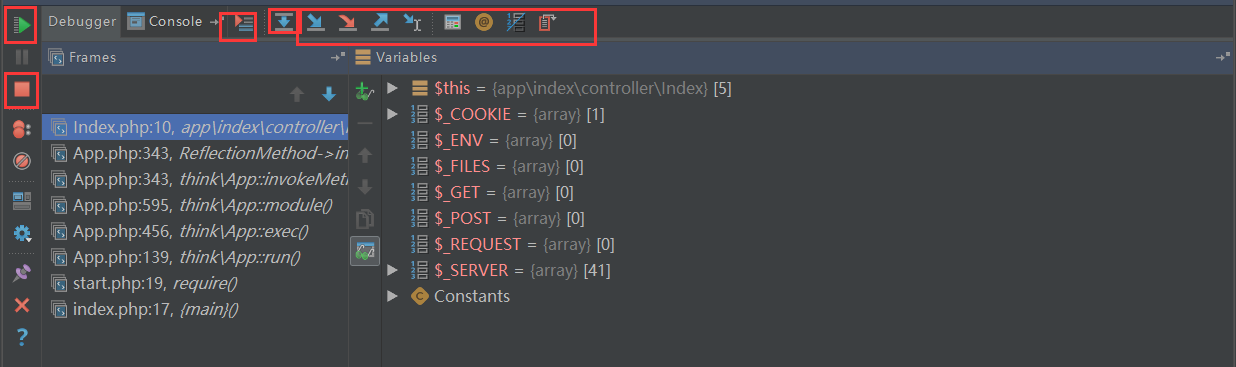The image size is (1236, 367).
Task: Restore layout icon in left sidebar
Action: click(x=22, y=201)
